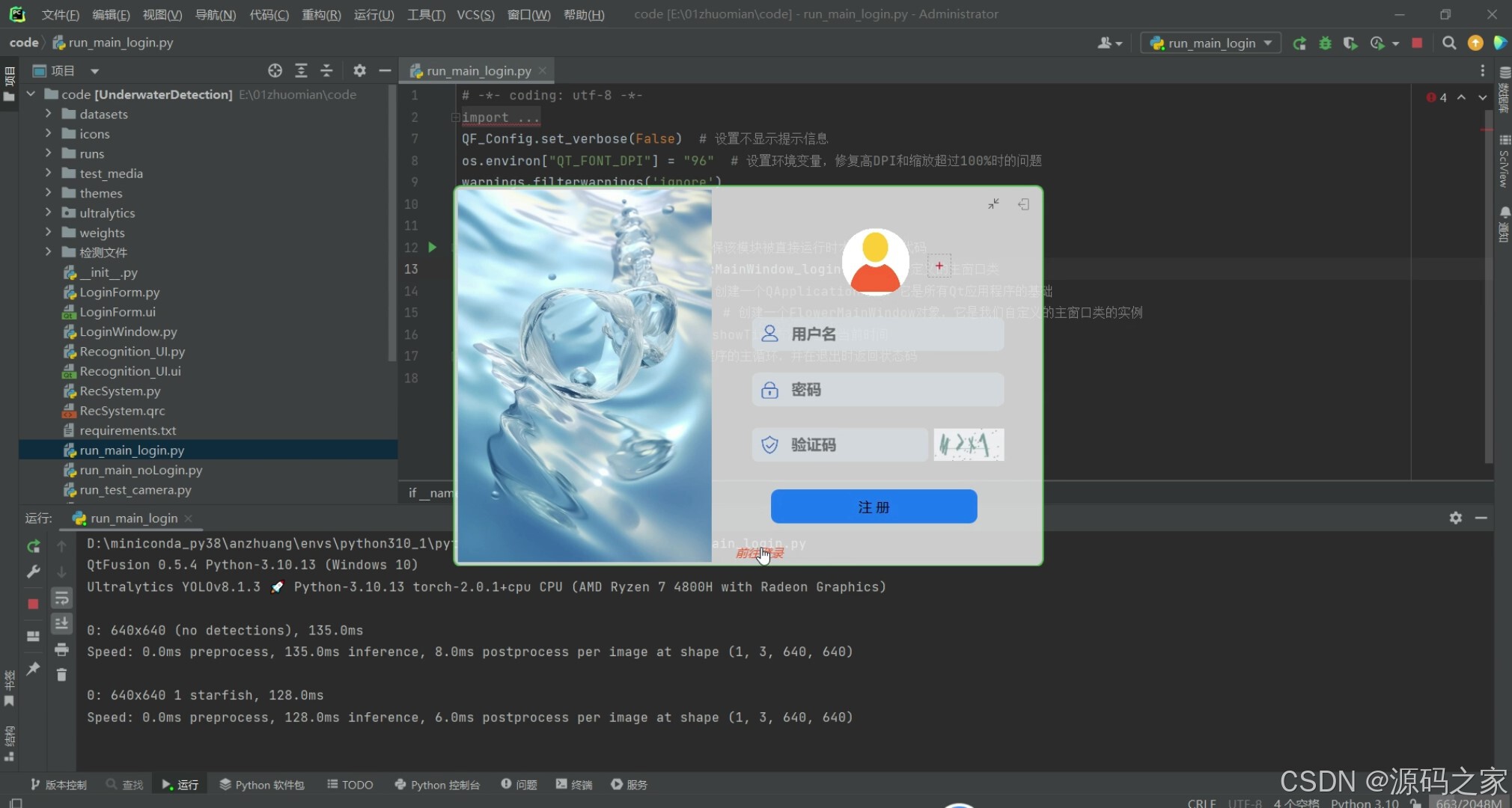Screen dimensions: 1512x808
Task: Click the locate target icon in project panel
Action: 275,70
